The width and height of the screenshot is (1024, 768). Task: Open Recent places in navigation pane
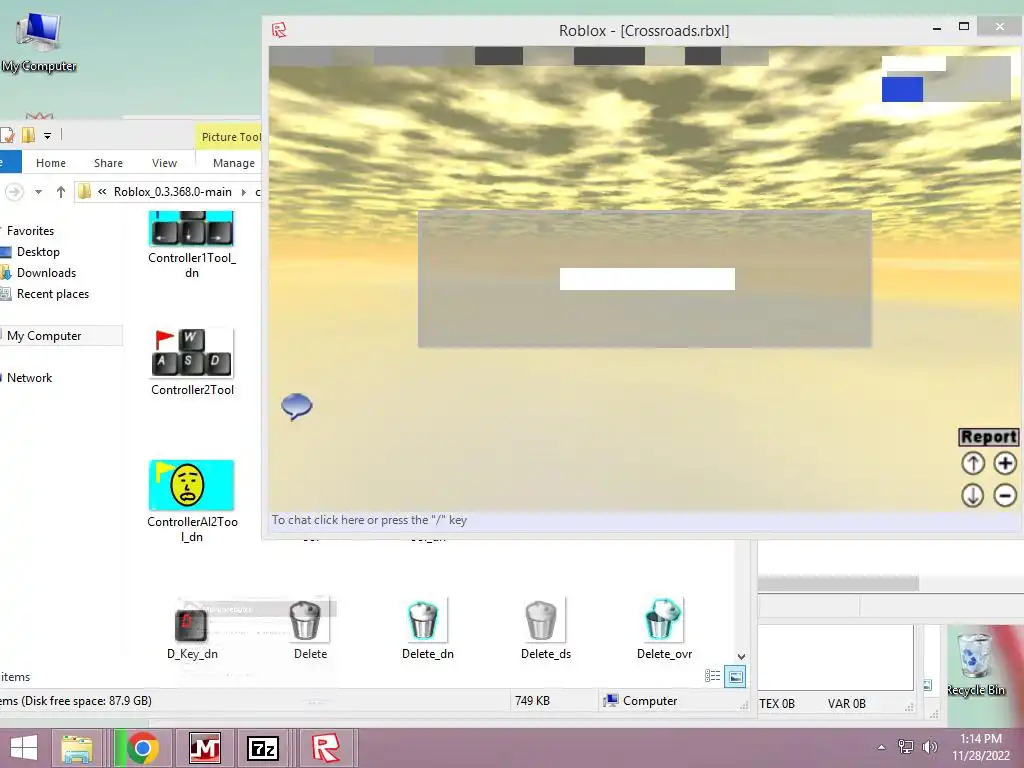[52, 294]
